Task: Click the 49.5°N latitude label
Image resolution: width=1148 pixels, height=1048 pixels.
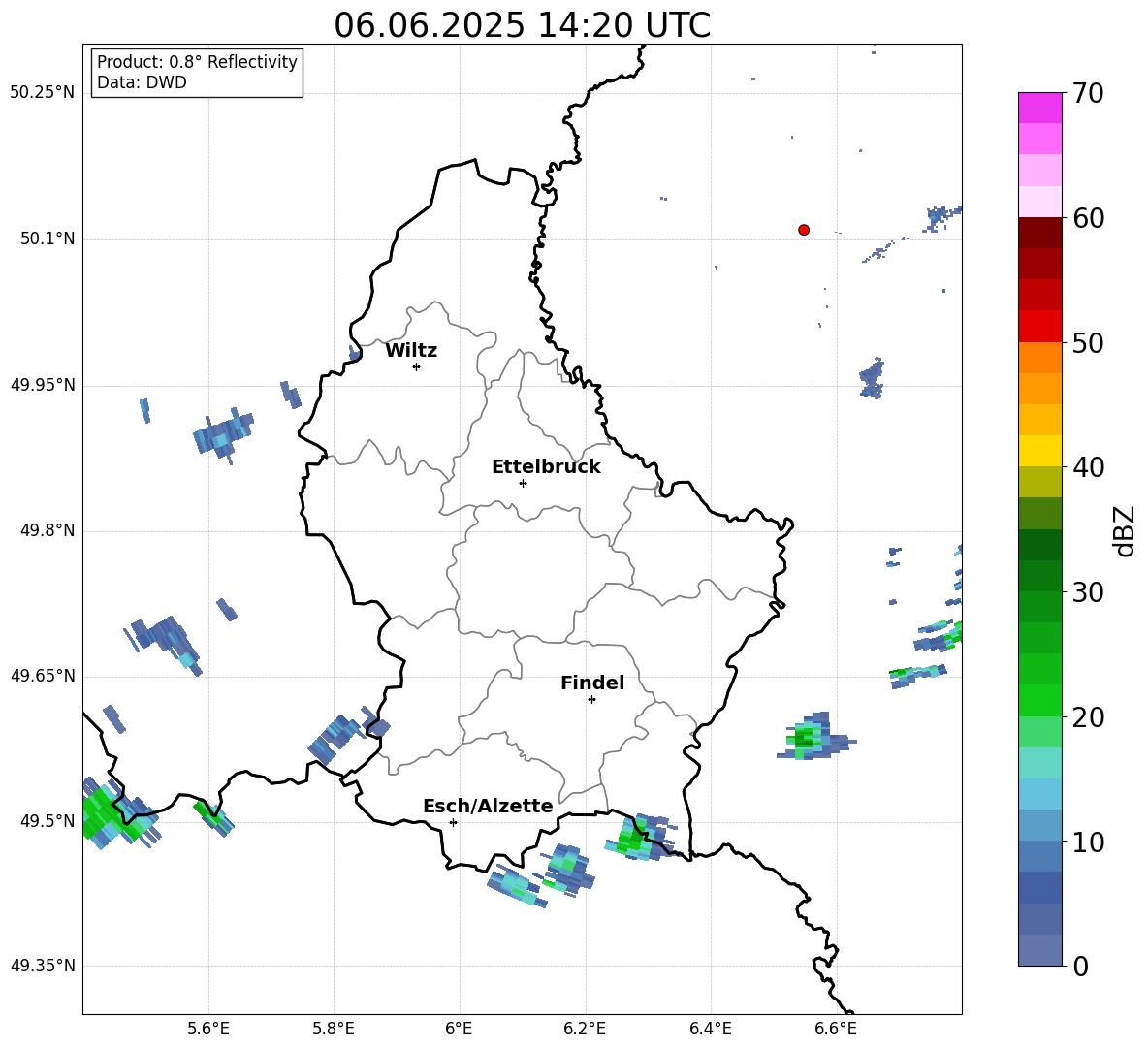Action: (48, 821)
